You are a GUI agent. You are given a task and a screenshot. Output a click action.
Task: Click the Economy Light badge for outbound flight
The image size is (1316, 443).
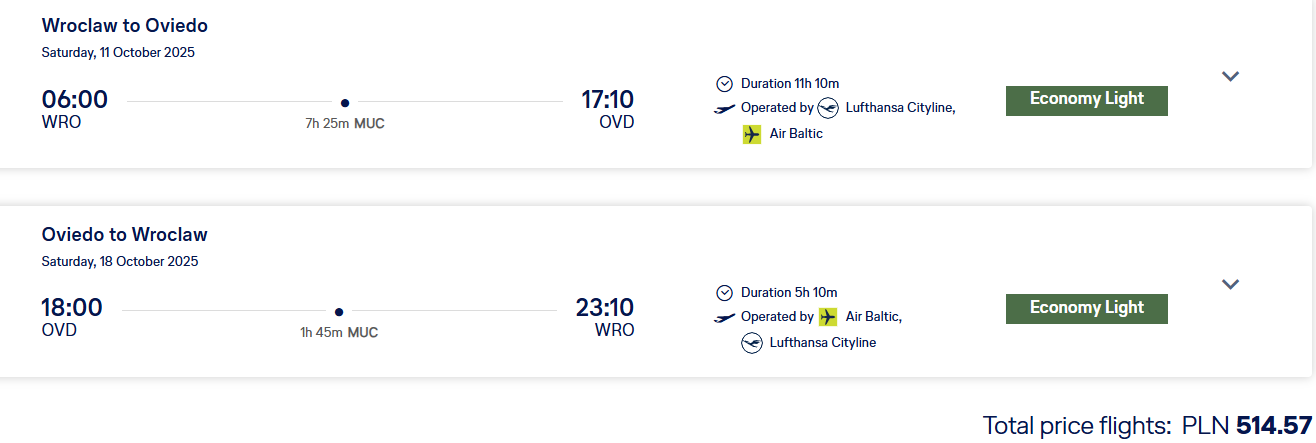click(1086, 100)
